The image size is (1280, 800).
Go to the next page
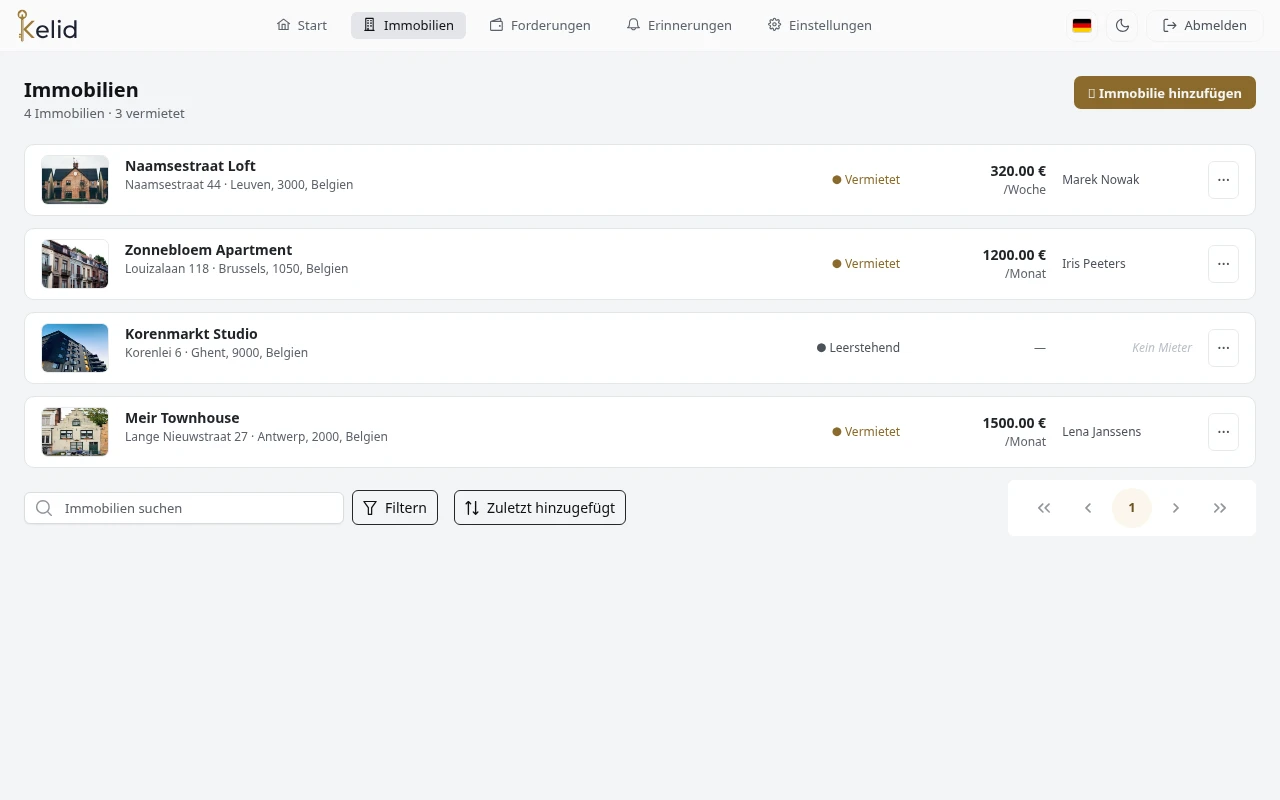tap(1176, 508)
